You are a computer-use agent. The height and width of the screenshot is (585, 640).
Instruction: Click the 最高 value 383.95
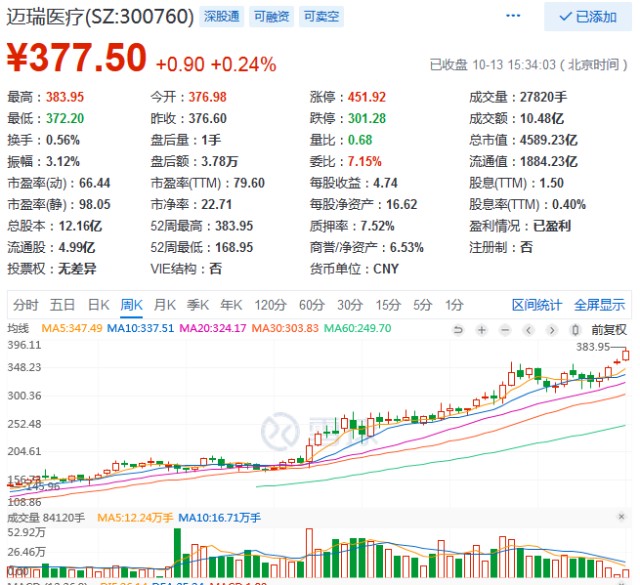(65, 97)
